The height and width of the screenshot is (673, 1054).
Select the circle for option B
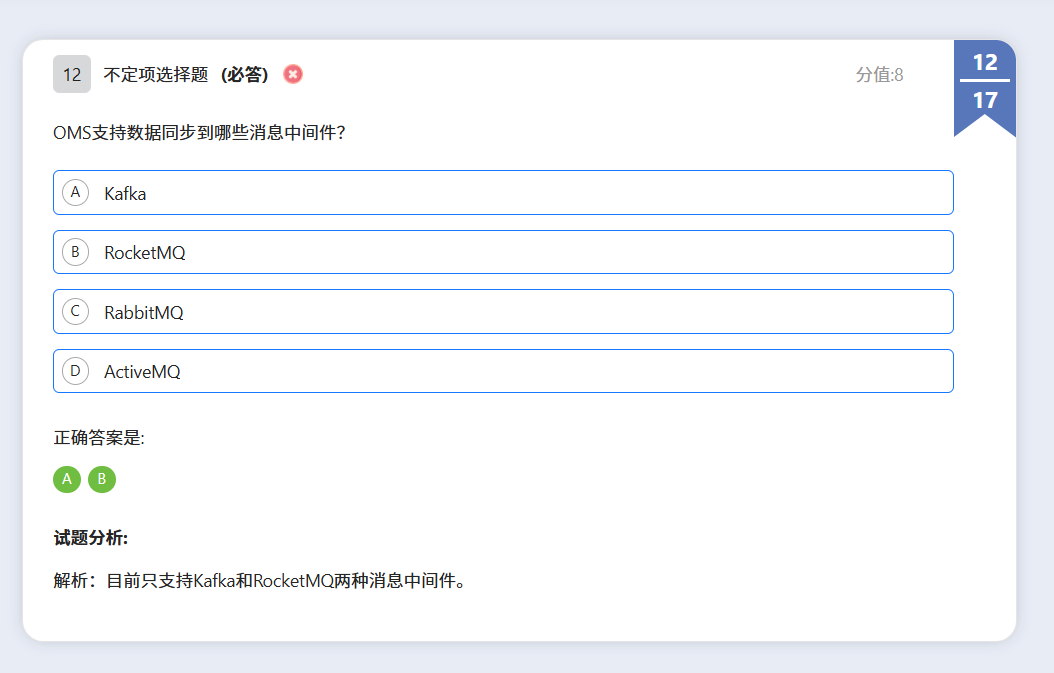tap(75, 252)
